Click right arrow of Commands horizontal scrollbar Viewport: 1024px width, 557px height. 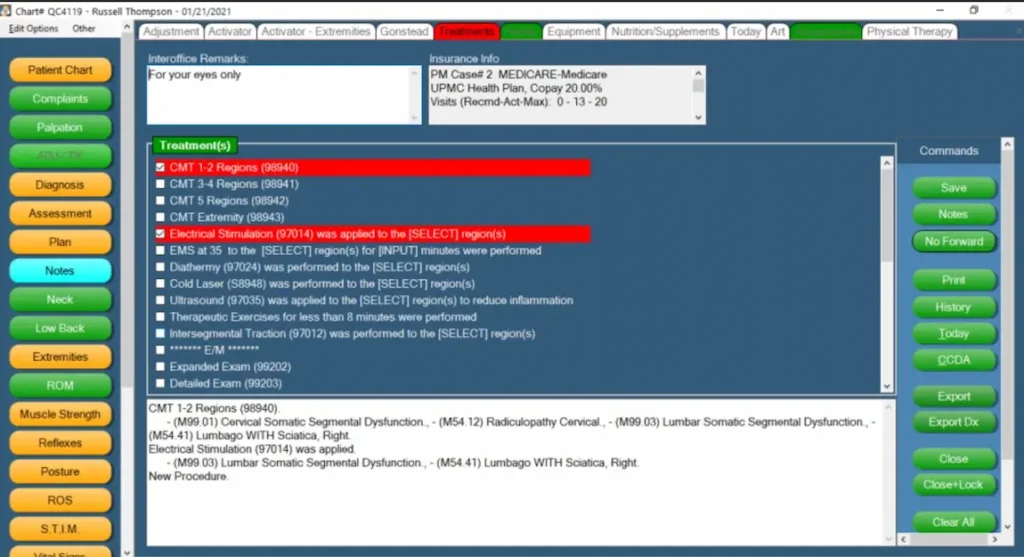click(x=995, y=539)
